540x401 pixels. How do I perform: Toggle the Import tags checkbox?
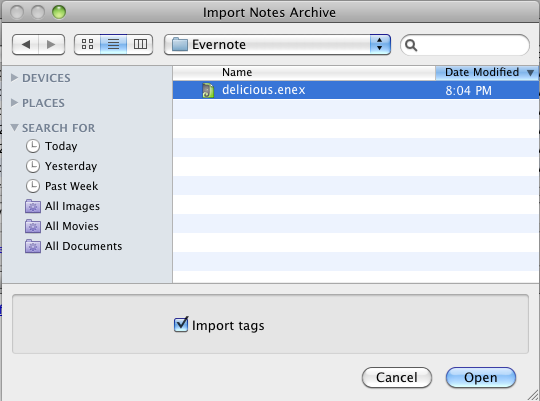[181, 325]
